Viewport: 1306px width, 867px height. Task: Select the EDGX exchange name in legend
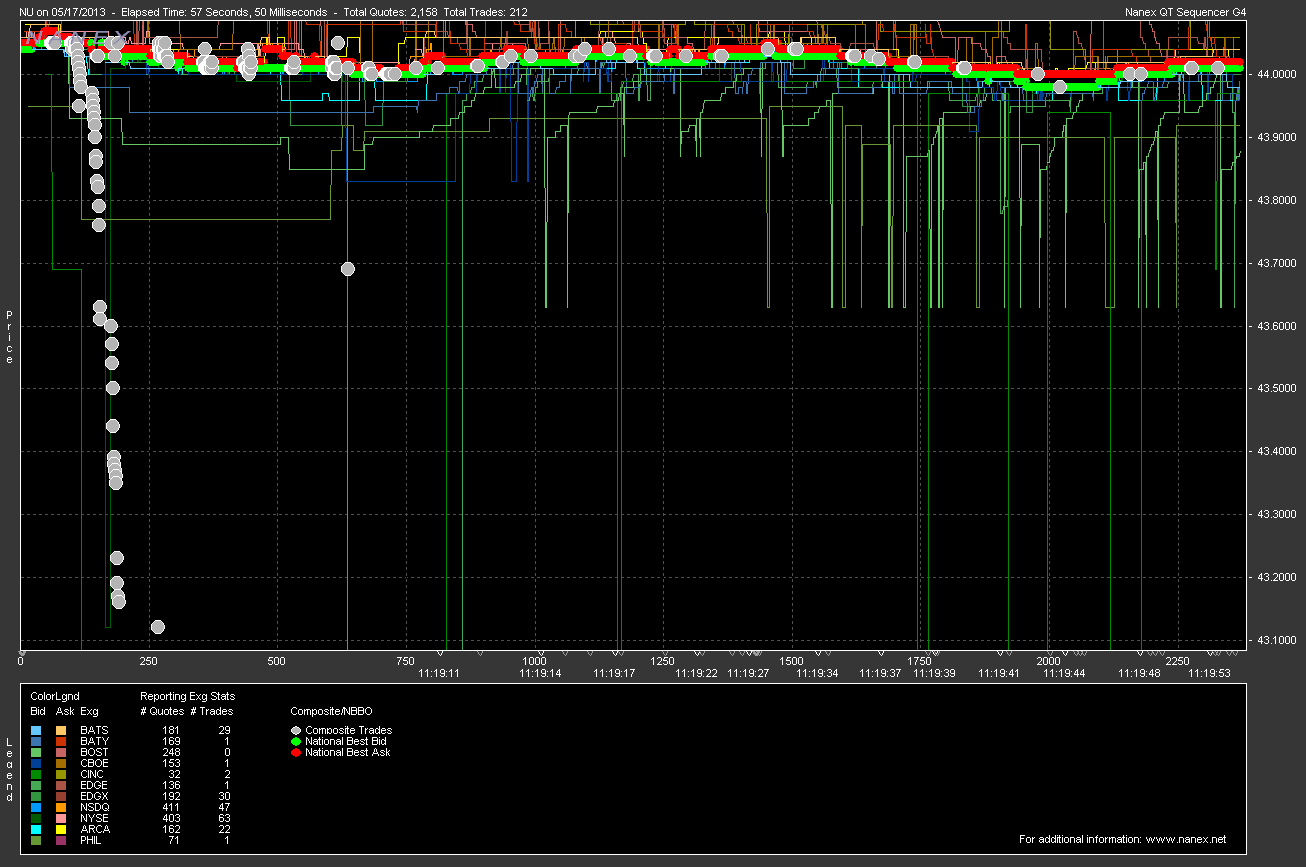point(93,796)
